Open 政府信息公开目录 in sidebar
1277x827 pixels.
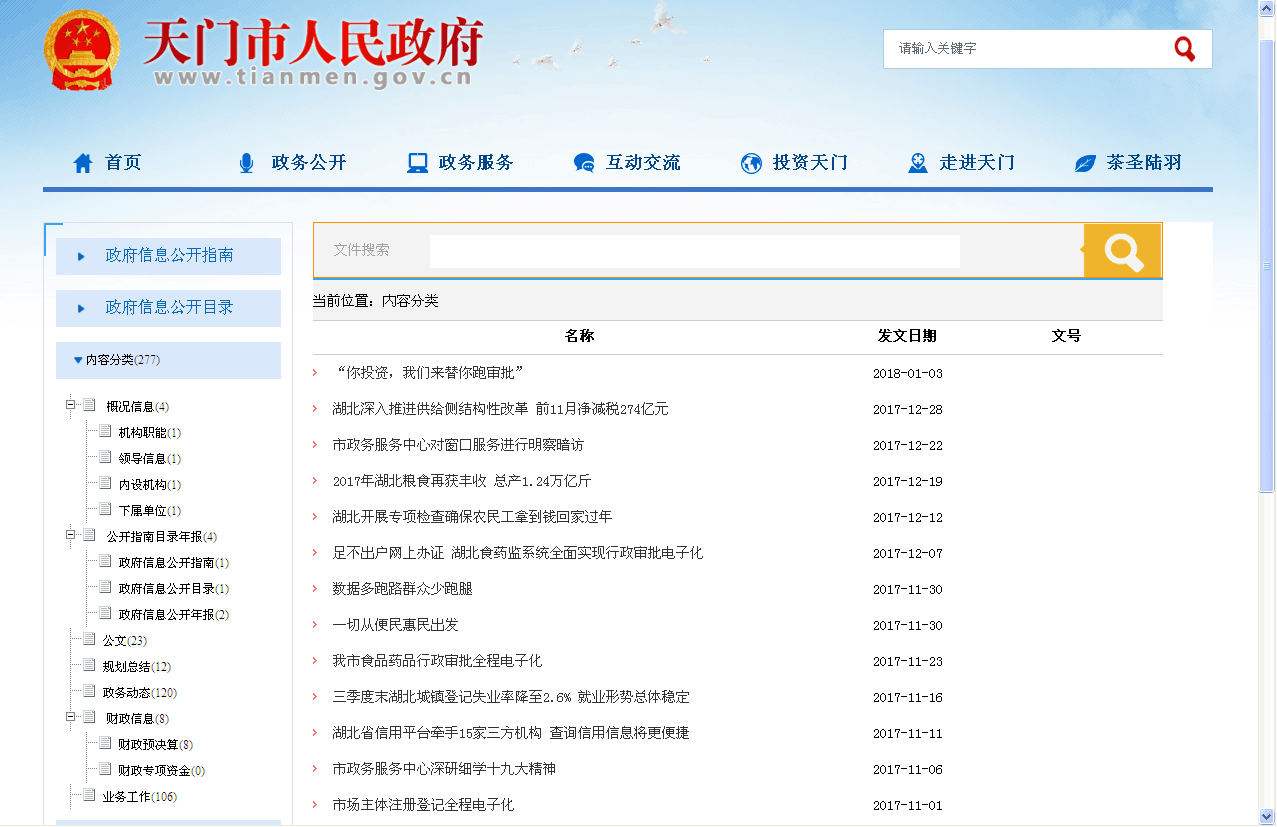[169, 308]
